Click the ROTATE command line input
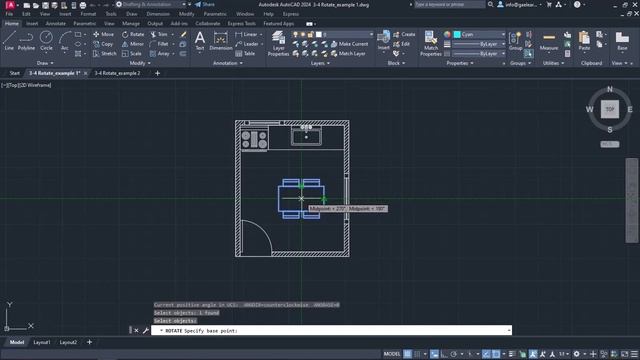 [x=331, y=330]
